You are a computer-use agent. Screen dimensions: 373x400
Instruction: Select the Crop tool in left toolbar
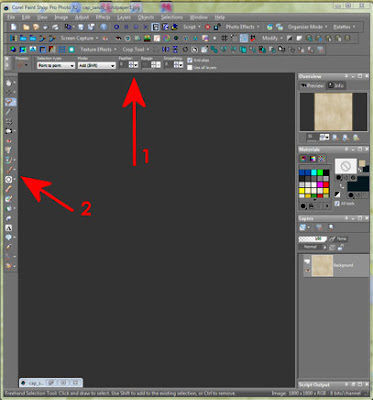(8, 121)
